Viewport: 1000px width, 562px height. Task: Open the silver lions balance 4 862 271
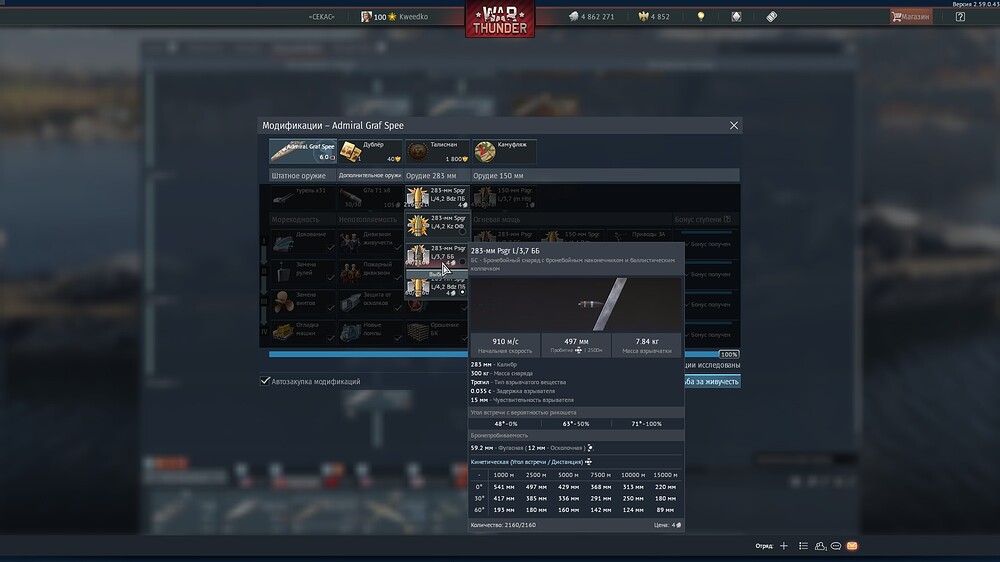(x=592, y=17)
